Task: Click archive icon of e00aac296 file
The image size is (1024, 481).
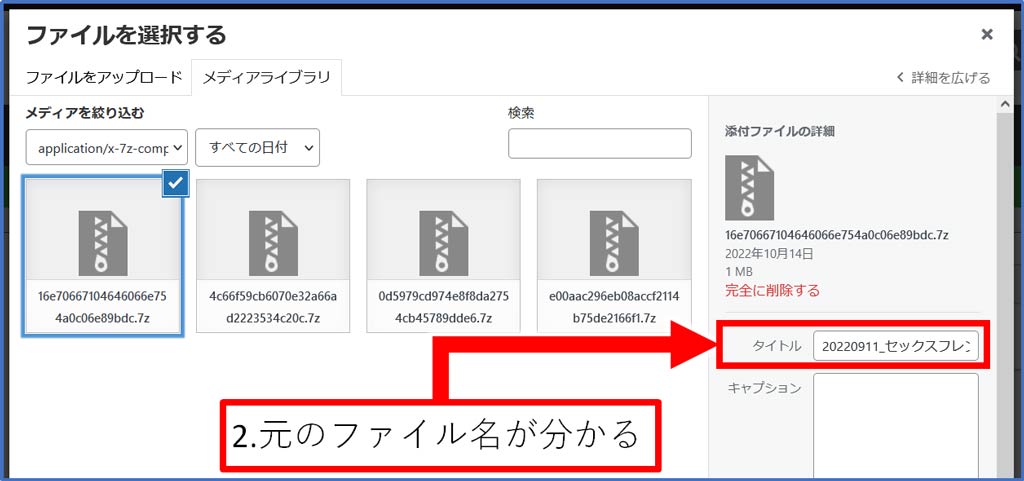Action: (614, 243)
